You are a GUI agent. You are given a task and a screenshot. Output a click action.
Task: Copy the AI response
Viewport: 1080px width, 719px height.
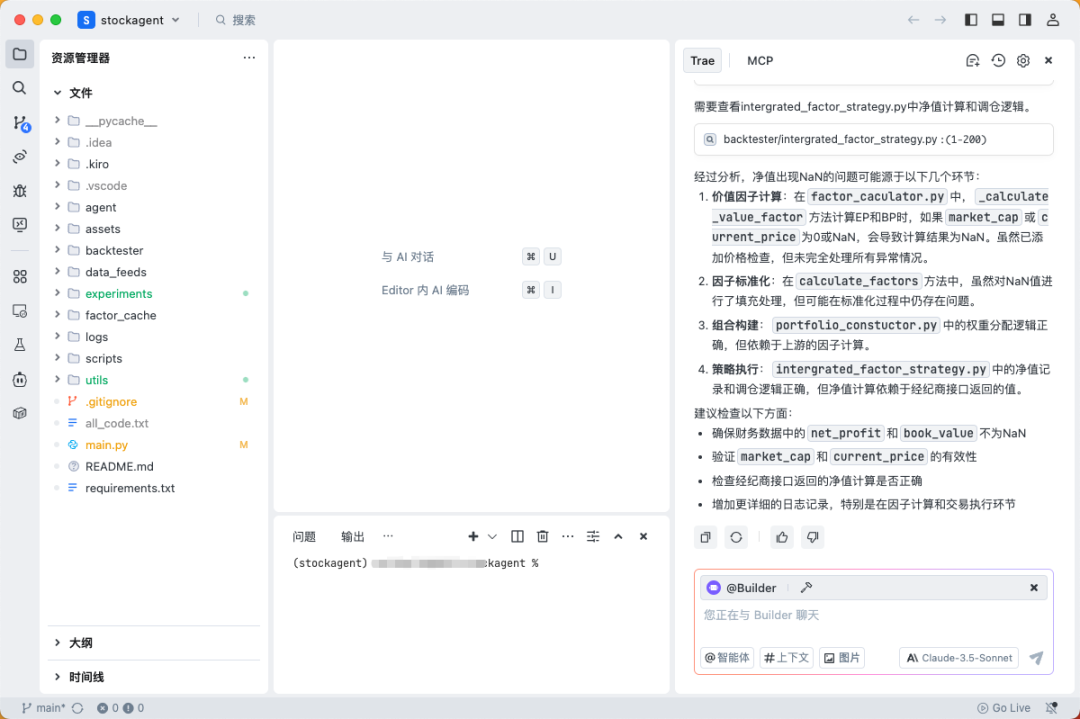point(705,537)
